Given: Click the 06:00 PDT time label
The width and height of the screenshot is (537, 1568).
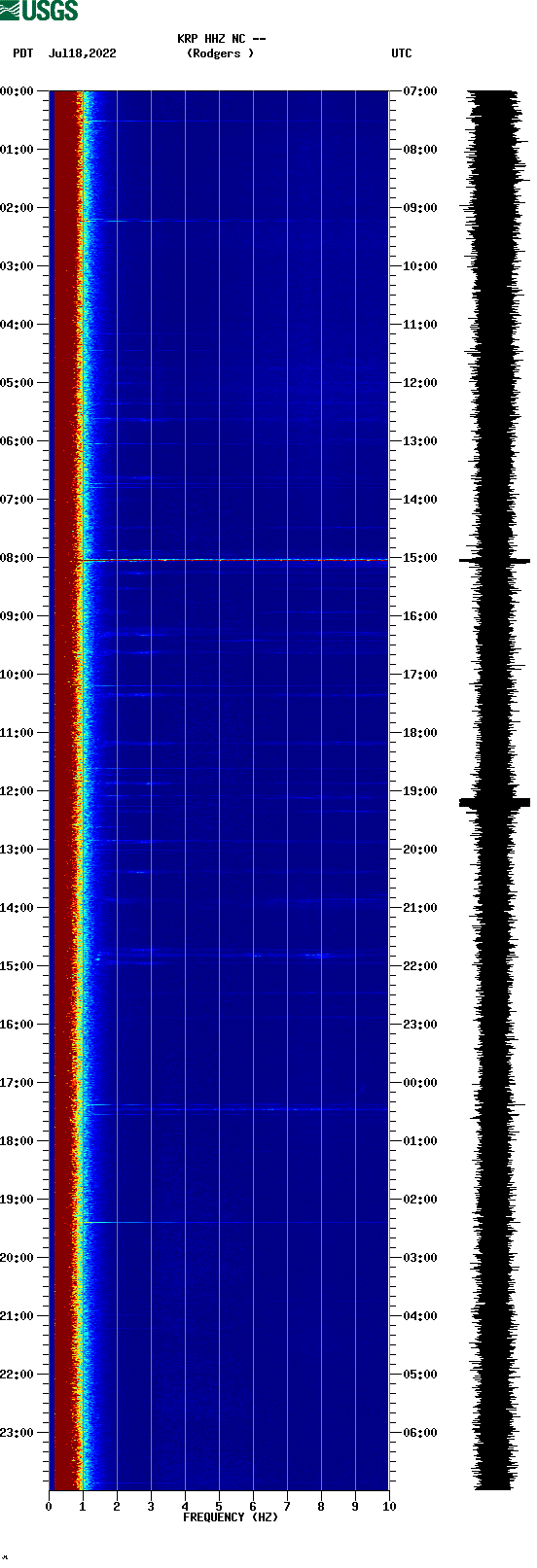Looking at the screenshot, I should (x=18, y=441).
